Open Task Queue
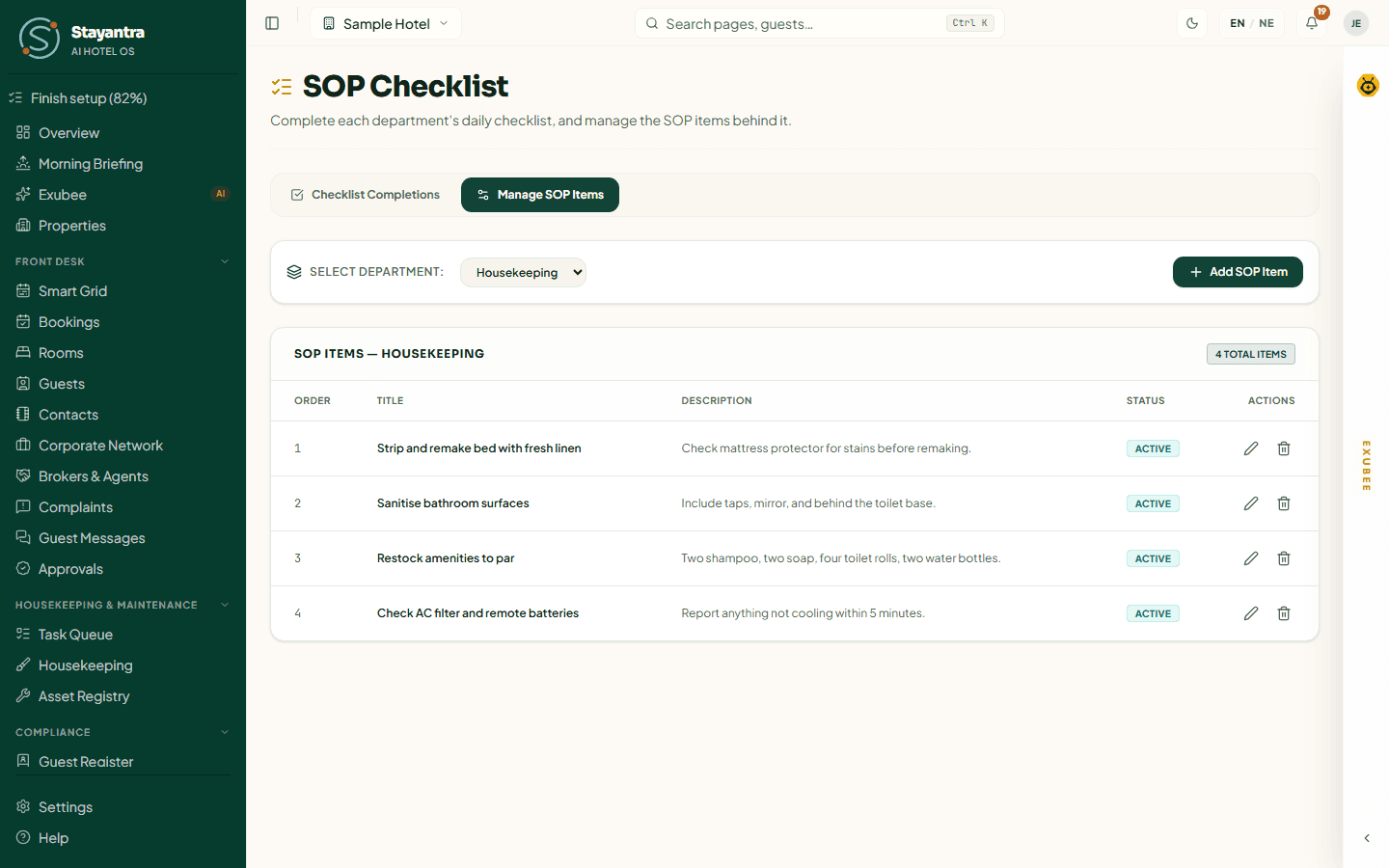 (123, 635)
